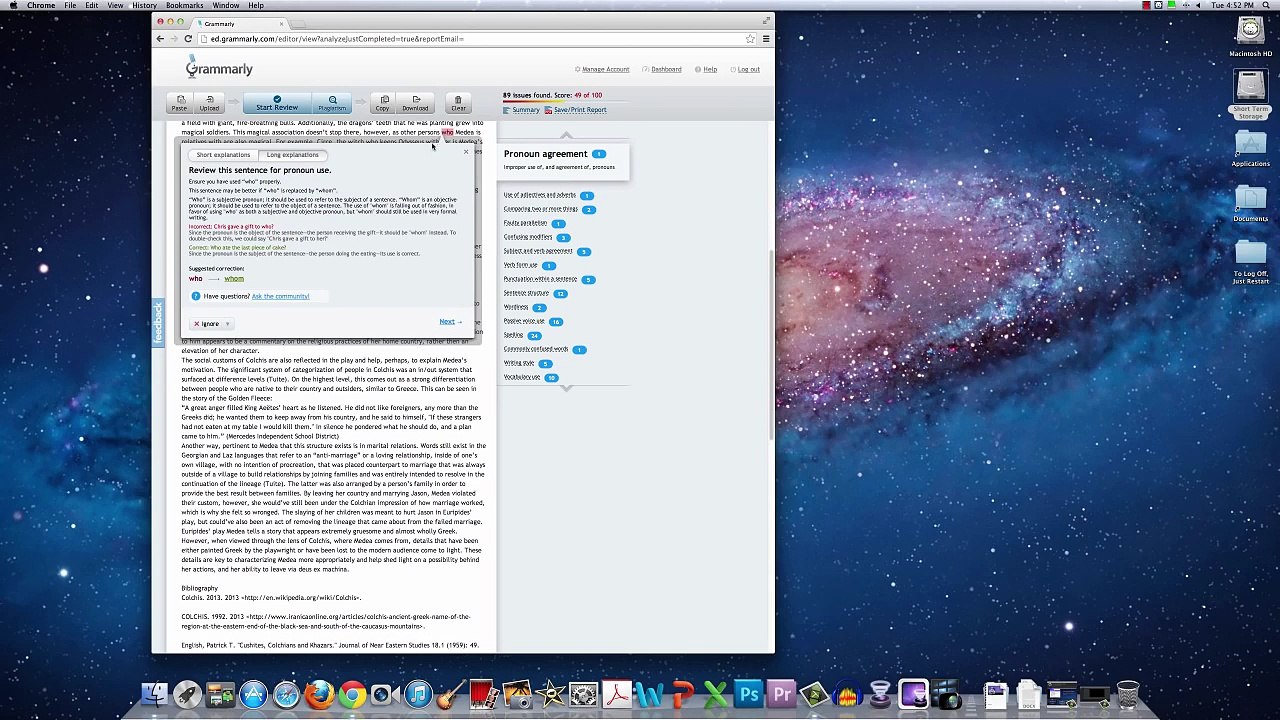Click the Paste toolbar icon

(180, 103)
